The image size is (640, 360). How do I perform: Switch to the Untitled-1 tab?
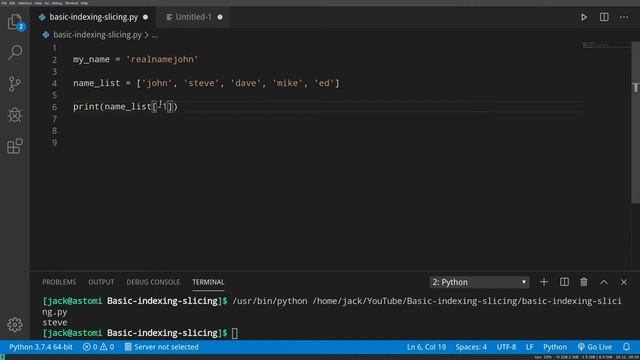click(x=193, y=17)
